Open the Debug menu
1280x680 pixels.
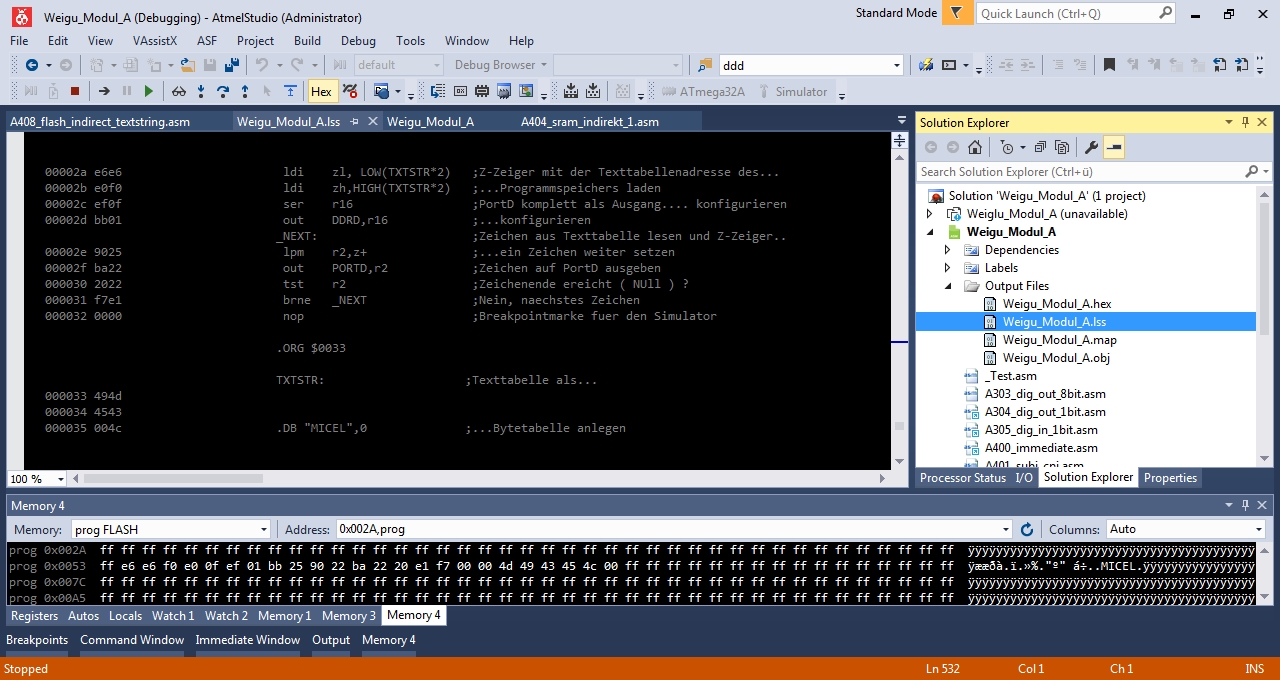pyautogui.click(x=358, y=41)
